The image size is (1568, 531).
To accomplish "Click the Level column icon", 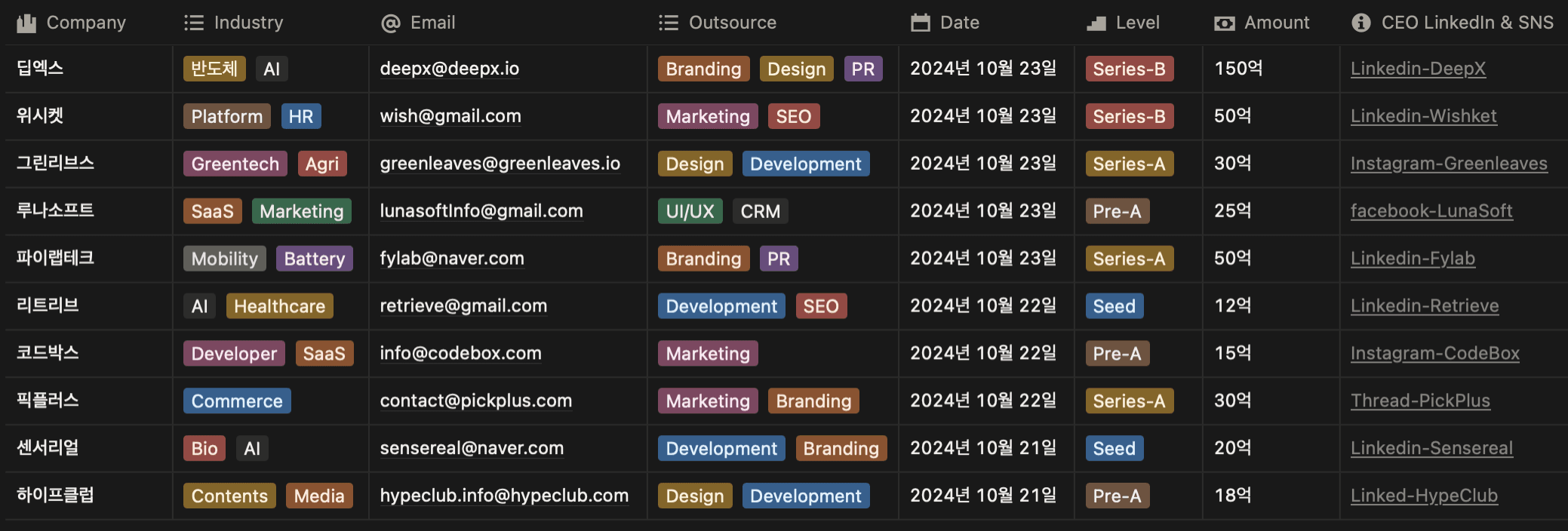I will 1096,23.
